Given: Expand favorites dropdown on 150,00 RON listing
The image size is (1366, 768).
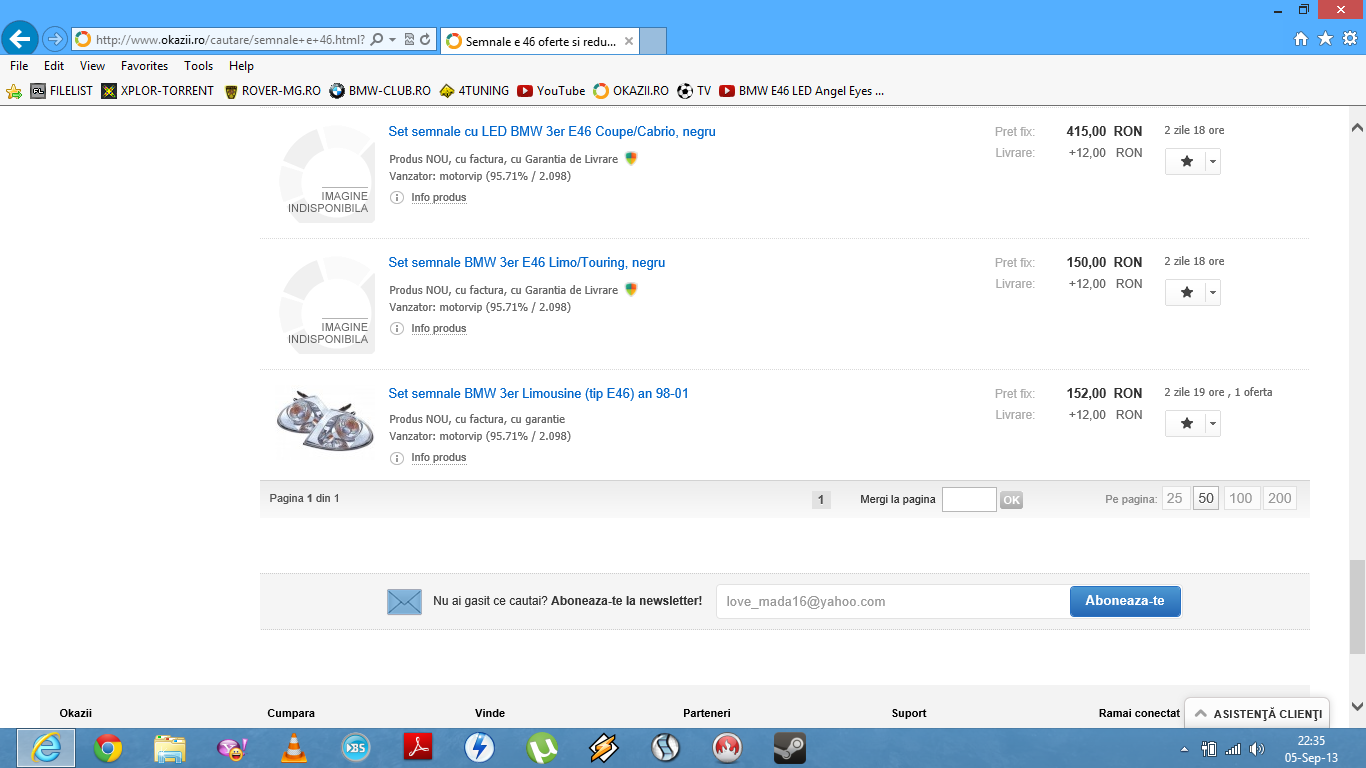Looking at the screenshot, I should pyautogui.click(x=1213, y=292).
